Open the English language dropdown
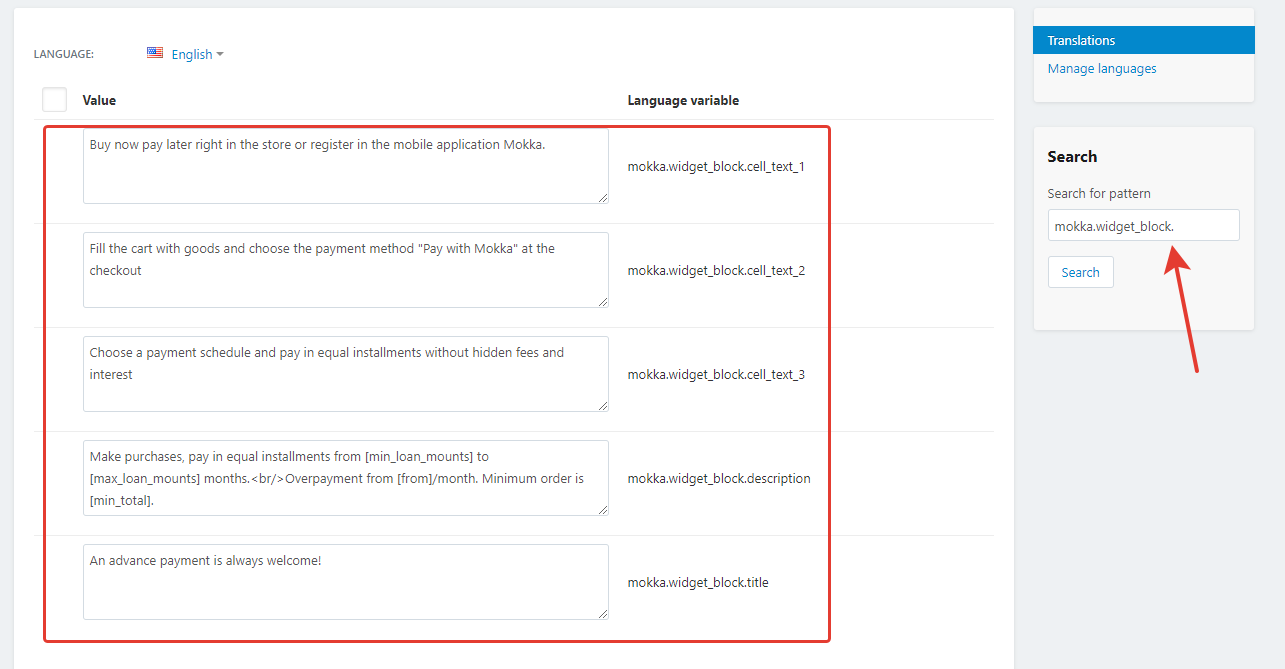Image resolution: width=1285 pixels, height=669 pixels. click(197, 54)
